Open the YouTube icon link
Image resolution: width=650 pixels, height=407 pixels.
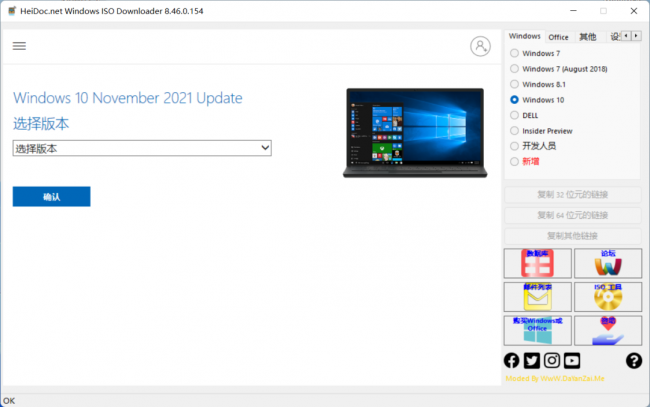(x=572, y=361)
